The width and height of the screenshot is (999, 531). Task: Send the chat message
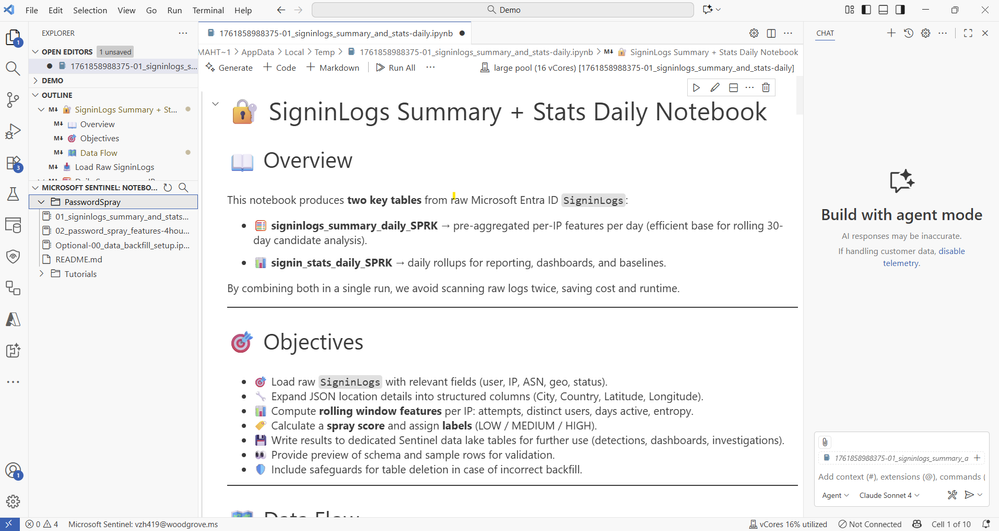(x=969, y=495)
